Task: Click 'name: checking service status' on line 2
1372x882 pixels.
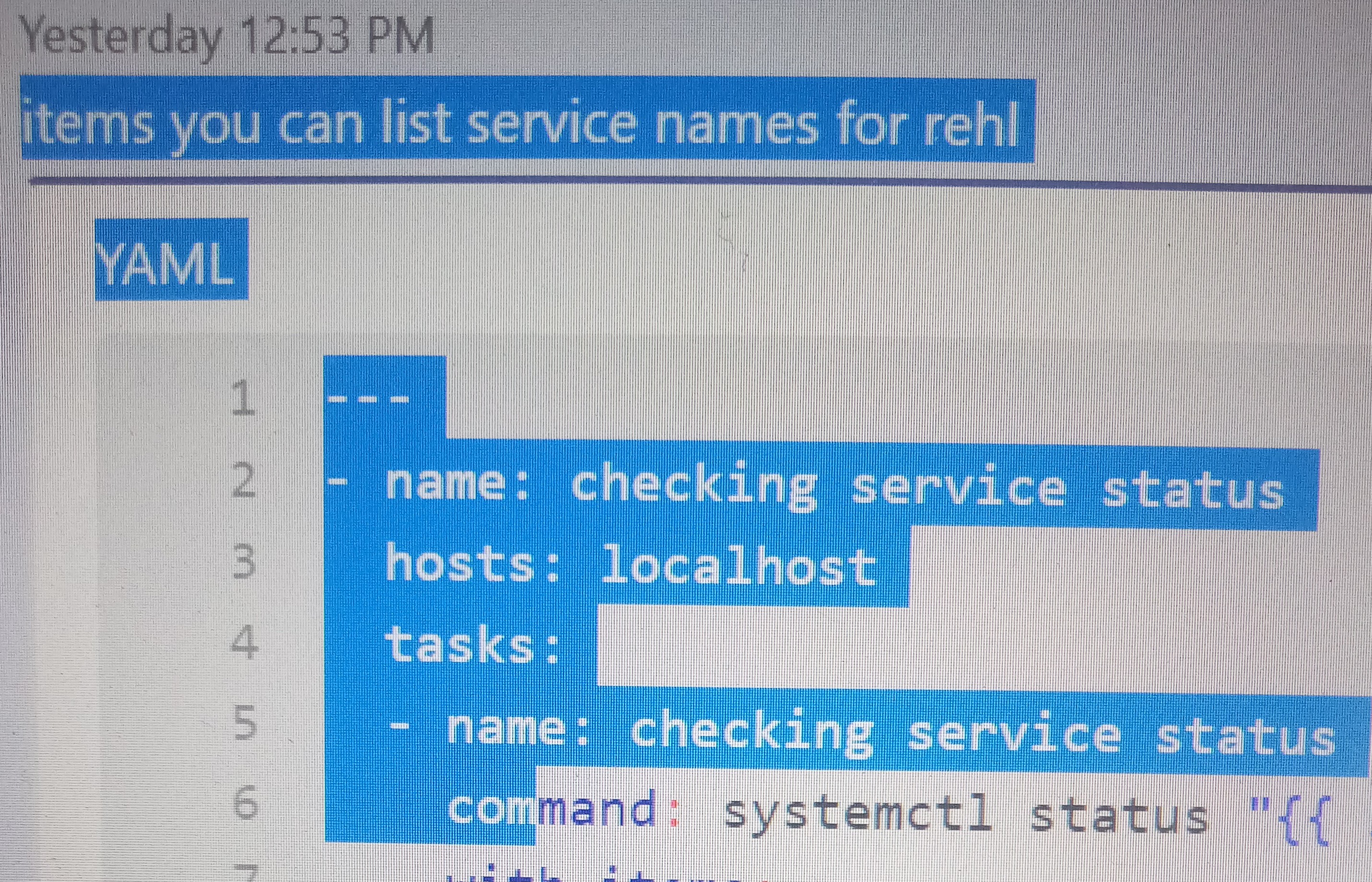Action: click(x=833, y=487)
